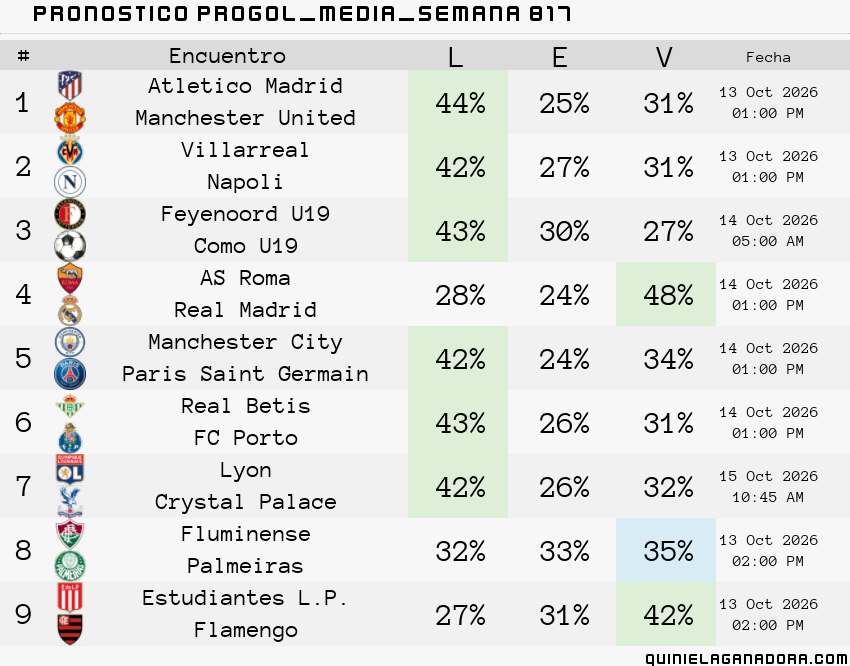Select the Real Madrid crest

pyautogui.click(x=70, y=310)
